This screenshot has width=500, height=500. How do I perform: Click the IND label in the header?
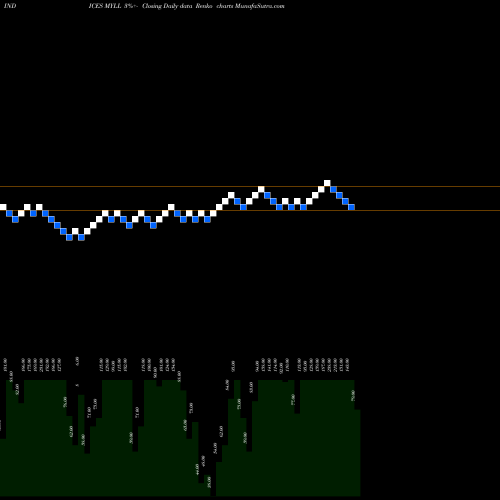(x=10, y=6)
